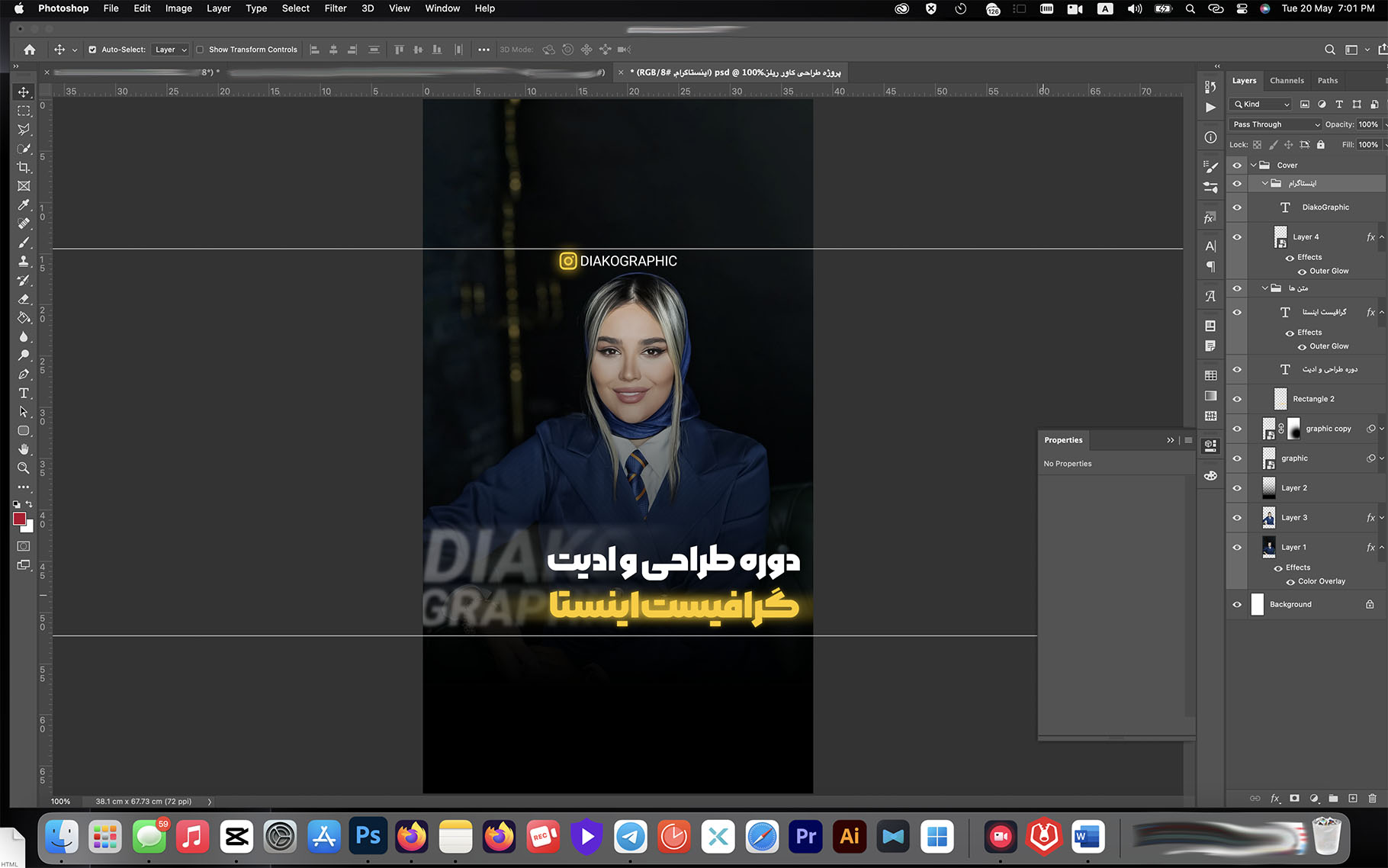Toggle the Auto-Select checkbox

(x=92, y=50)
